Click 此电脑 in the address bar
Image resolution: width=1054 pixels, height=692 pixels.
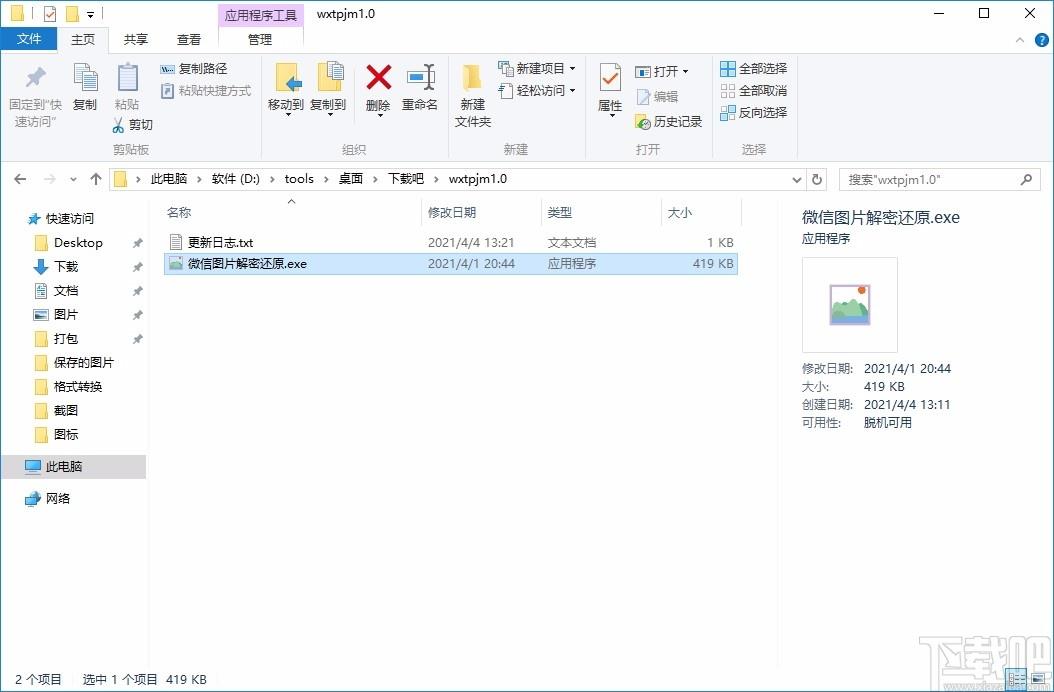[169, 179]
